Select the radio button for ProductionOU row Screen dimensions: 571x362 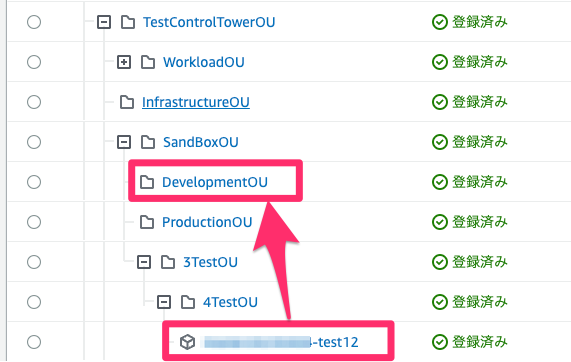pos(34,222)
